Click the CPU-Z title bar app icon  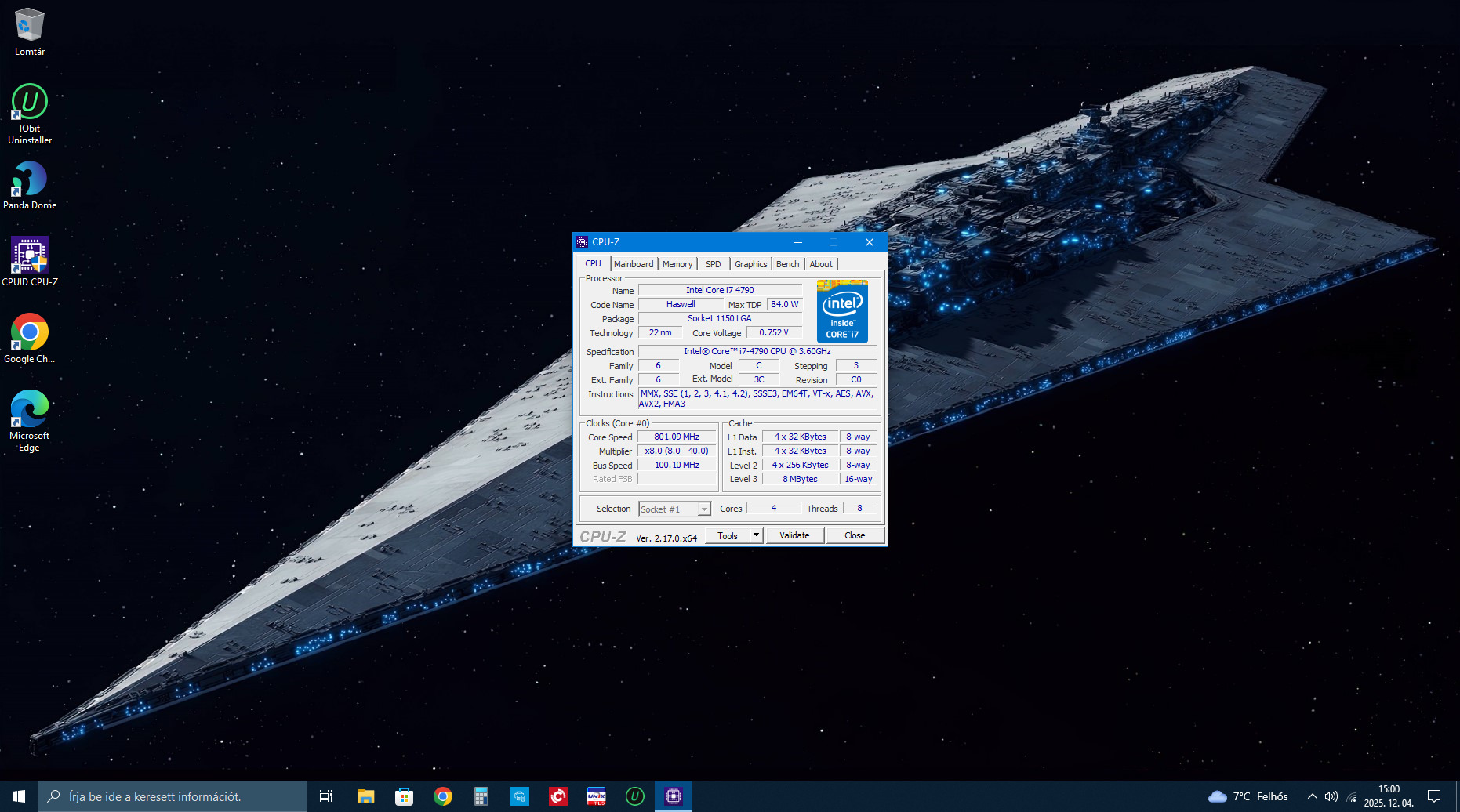pos(582,242)
